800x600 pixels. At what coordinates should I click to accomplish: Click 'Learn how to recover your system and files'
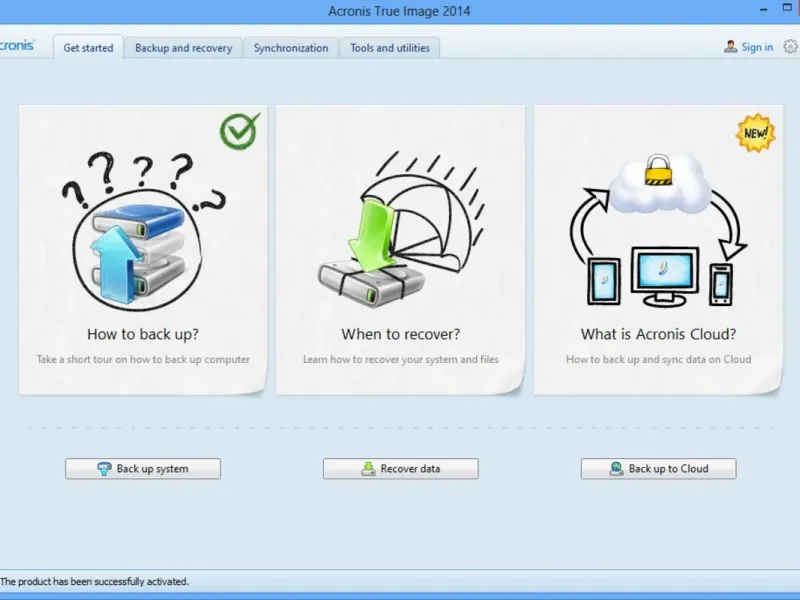401,359
